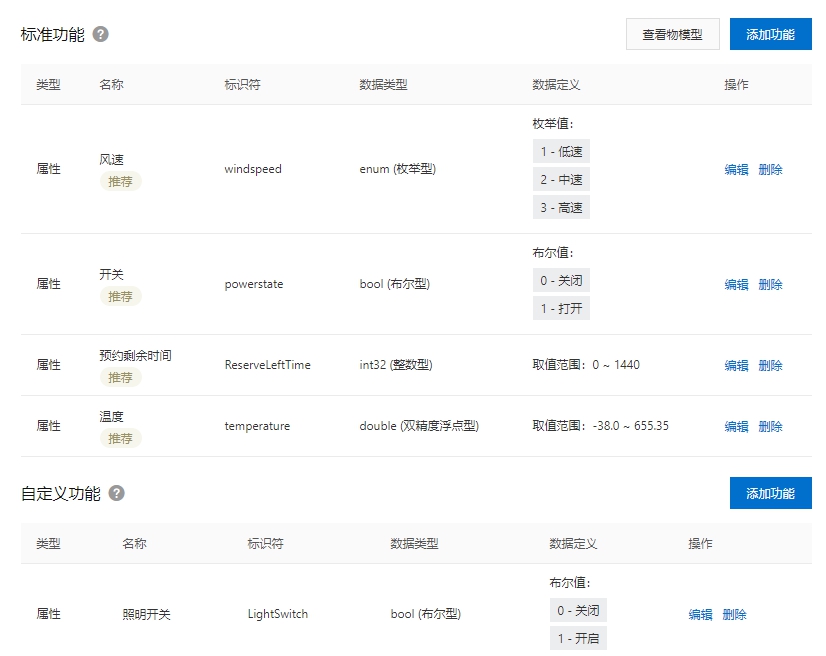Screen dimensions: 826x656
Task: Click range text '-38.0 ~ 655.35'
Action: [x=631, y=426]
